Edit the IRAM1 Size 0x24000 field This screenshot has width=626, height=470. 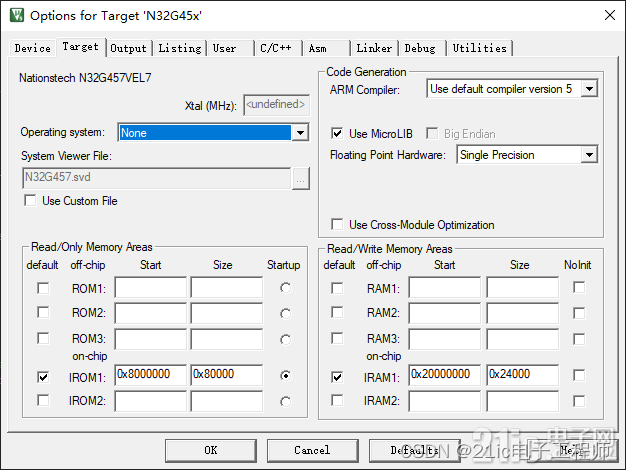click(523, 375)
